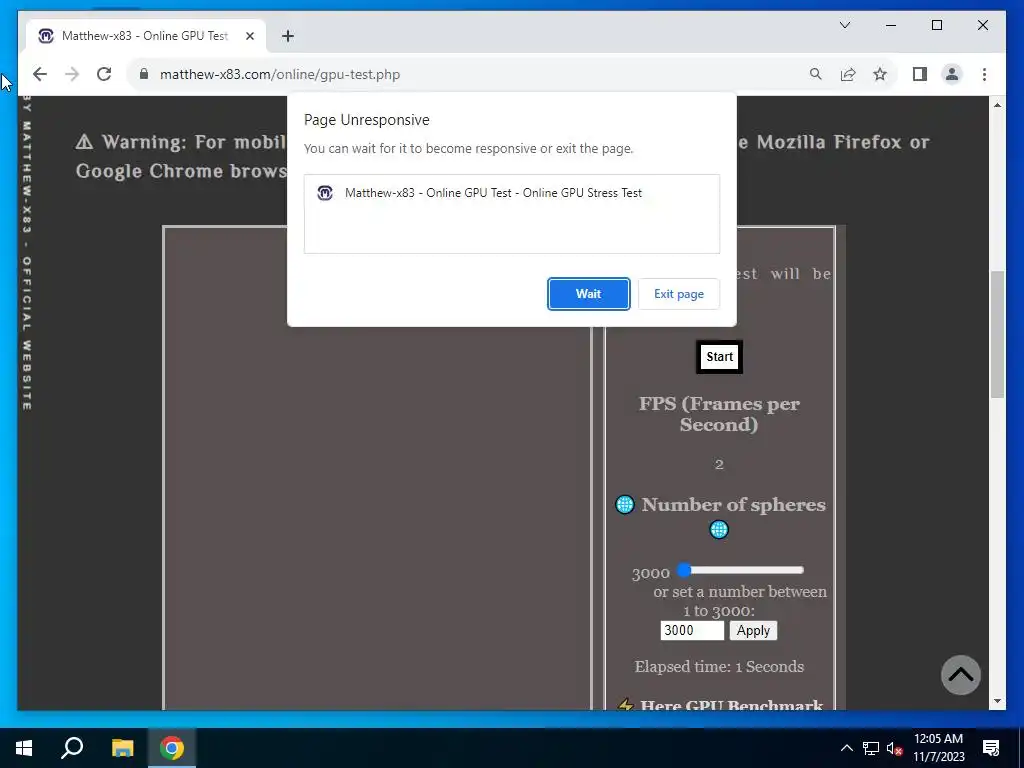Show hidden system tray icons

(846, 748)
